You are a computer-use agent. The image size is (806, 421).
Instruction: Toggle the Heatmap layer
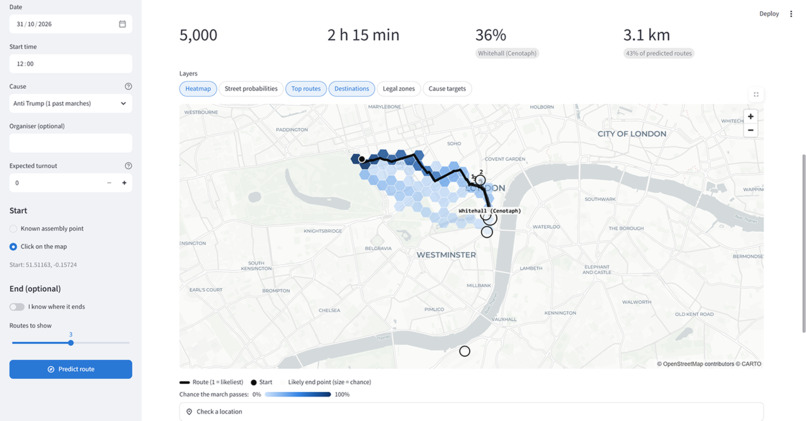(x=198, y=89)
